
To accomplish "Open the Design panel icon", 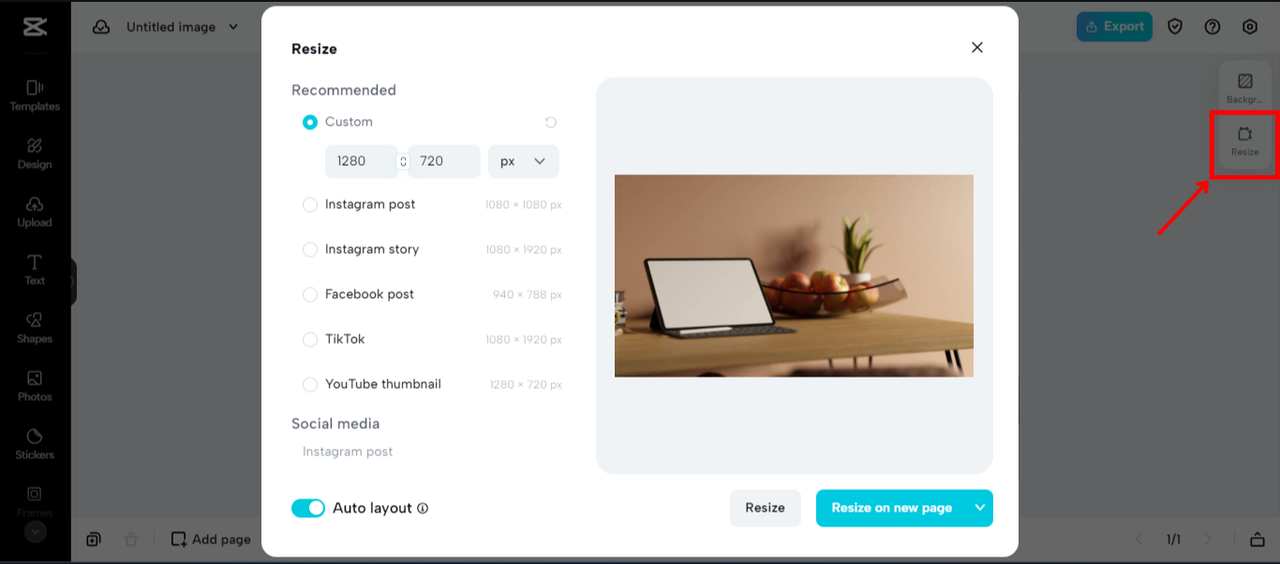I will [x=34, y=153].
